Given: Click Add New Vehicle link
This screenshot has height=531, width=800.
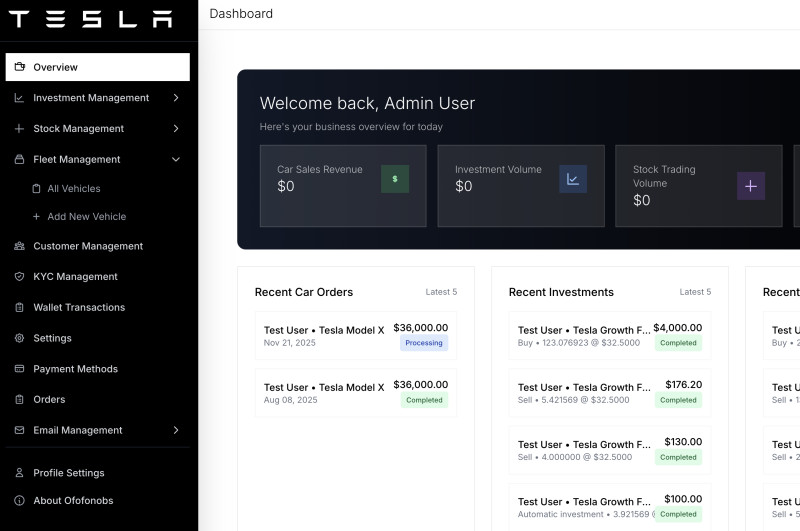Looking at the screenshot, I should point(86,216).
